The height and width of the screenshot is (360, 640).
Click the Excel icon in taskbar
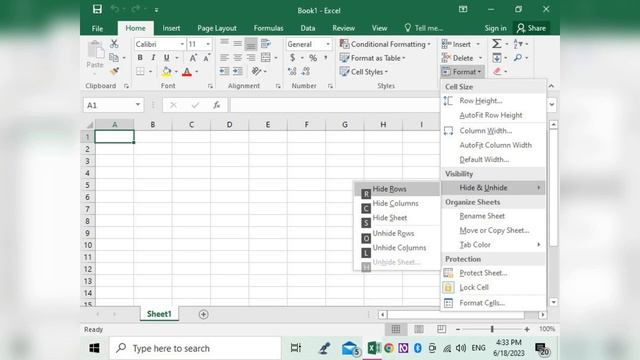(x=373, y=348)
